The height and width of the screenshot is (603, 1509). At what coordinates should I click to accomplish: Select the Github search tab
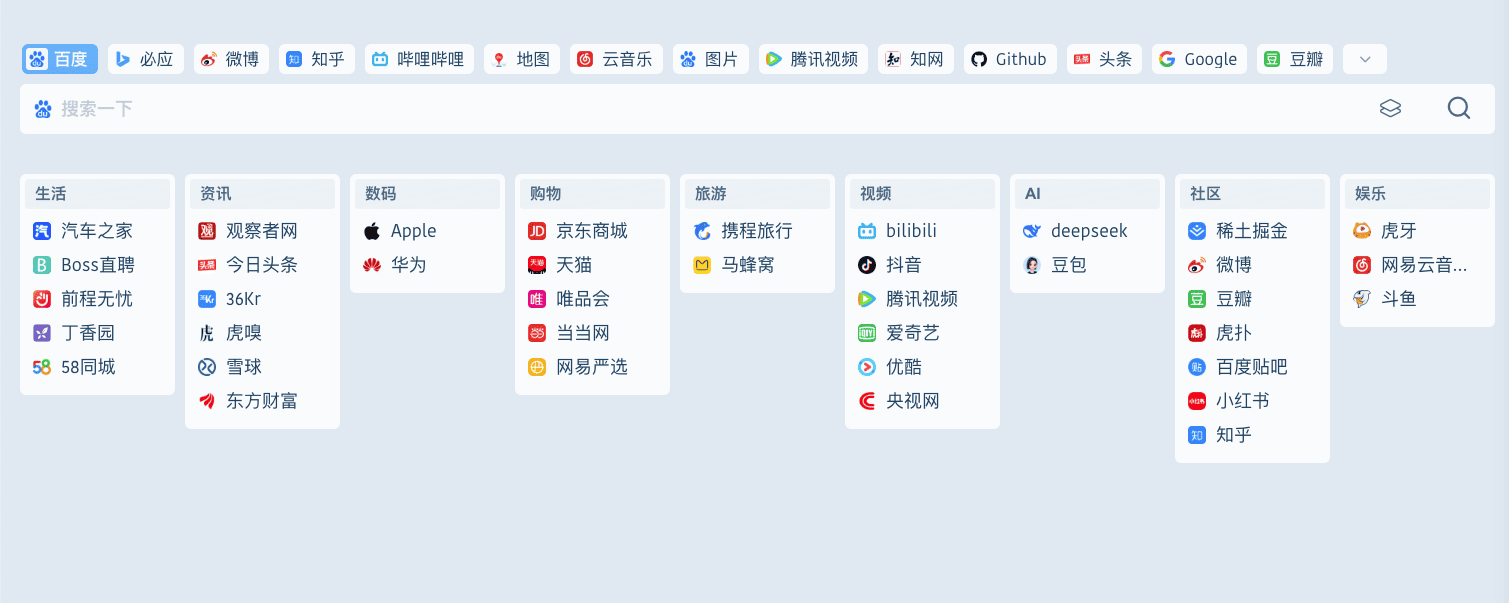click(1009, 59)
